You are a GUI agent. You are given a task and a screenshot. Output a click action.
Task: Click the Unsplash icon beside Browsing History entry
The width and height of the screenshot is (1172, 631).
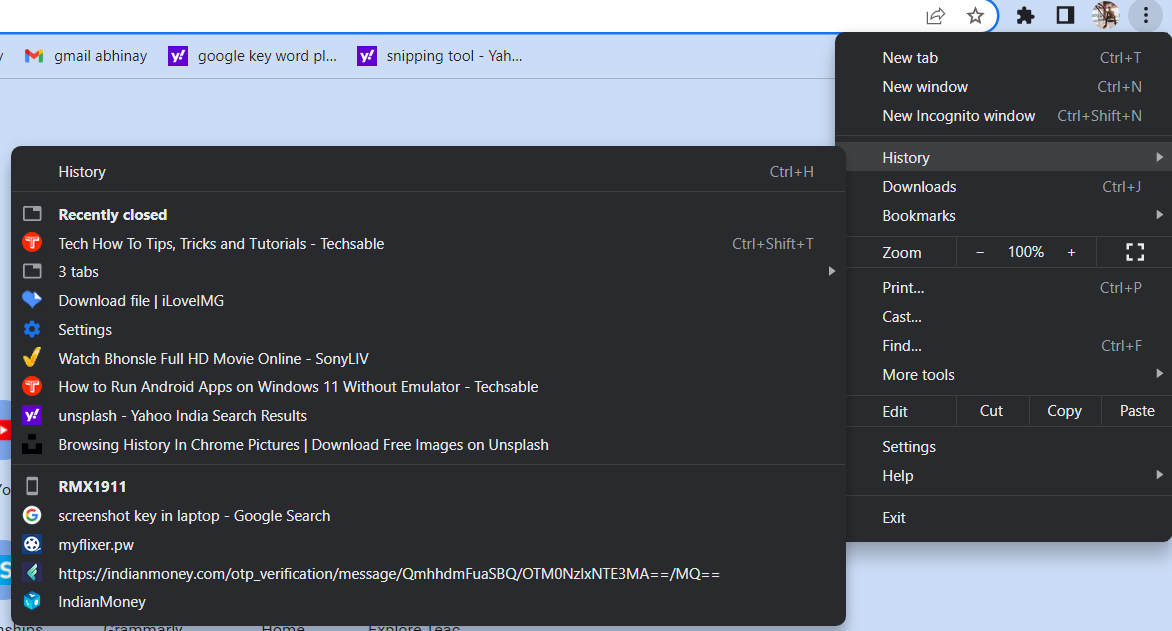(x=32, y=444)
